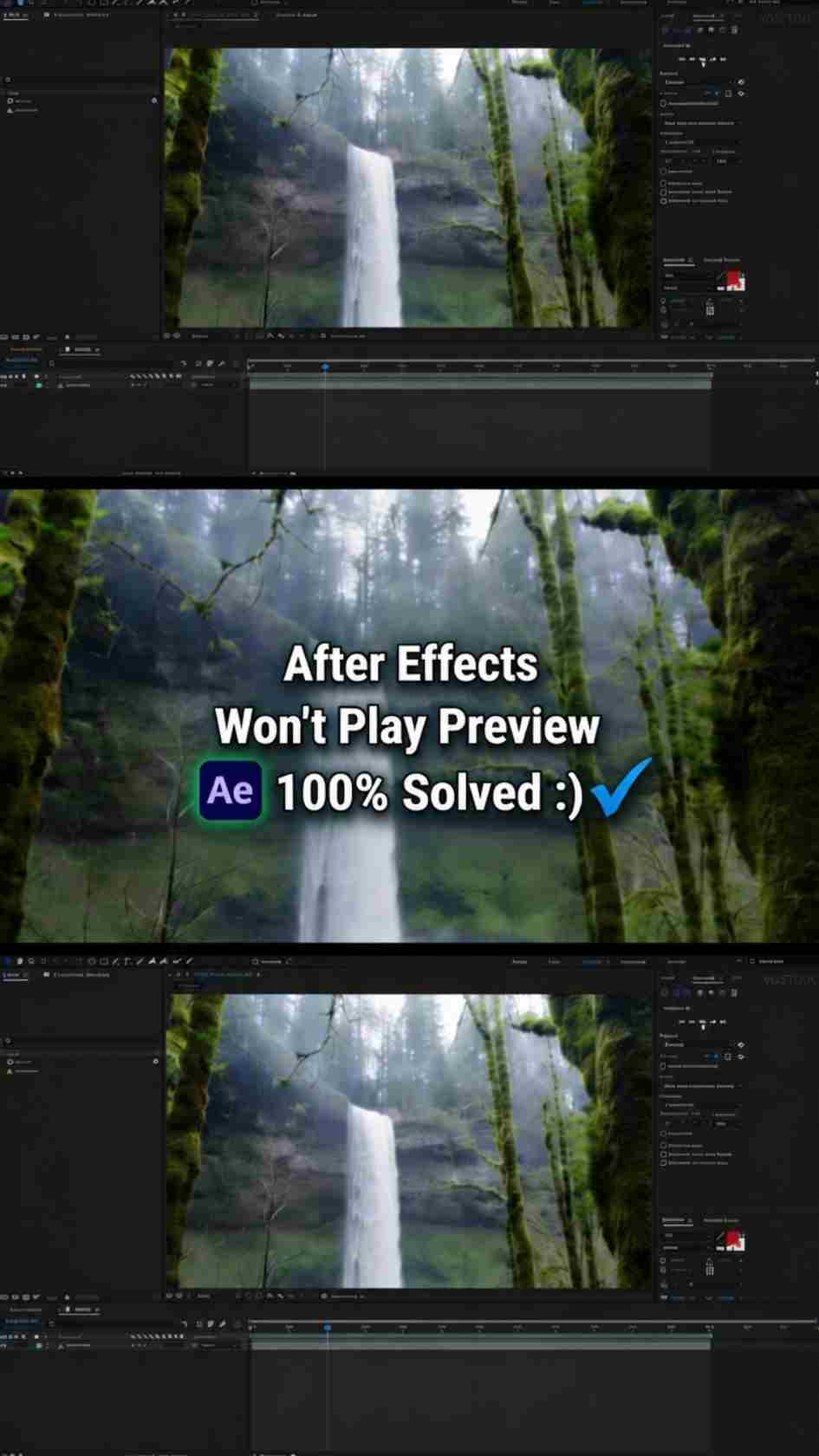Image resolution: width=819 pixels, height=1456 pixels.
Task: Play preview in upper After Effects Preview panel
Action: [702, 59]
